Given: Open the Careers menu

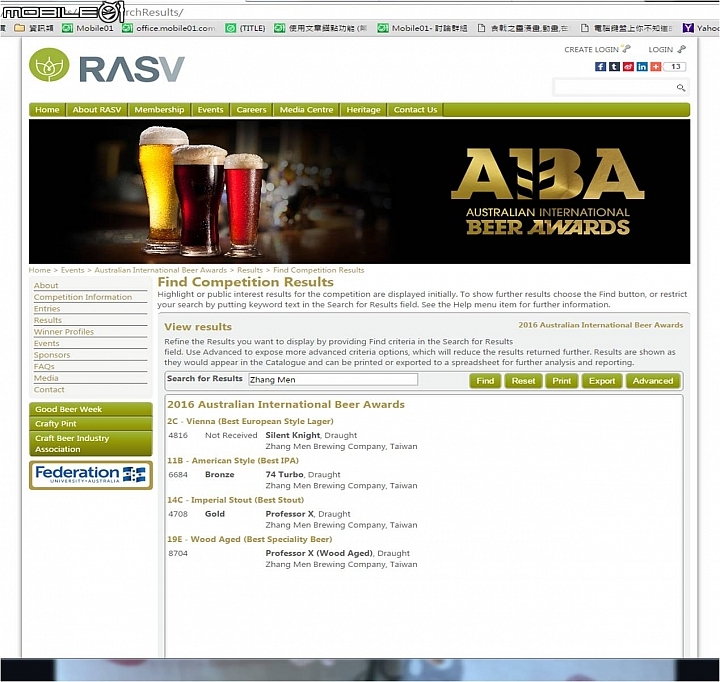Looking at the screenshot, I should (x=251, y=110).
